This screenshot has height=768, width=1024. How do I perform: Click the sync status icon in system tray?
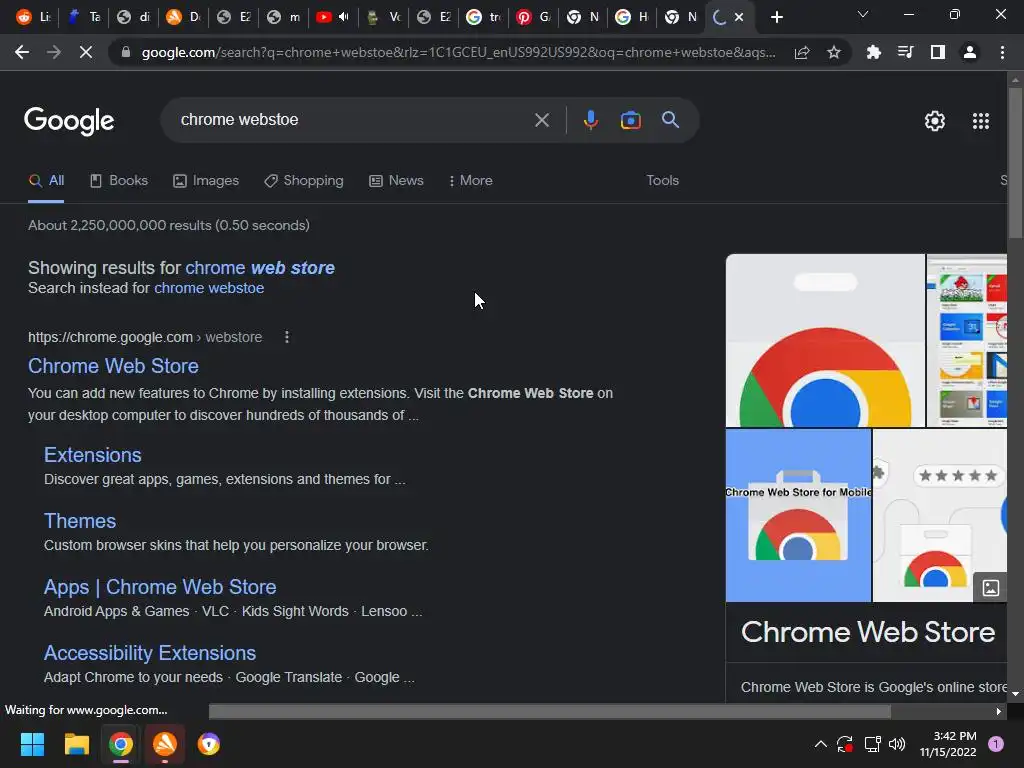(844, 744)
